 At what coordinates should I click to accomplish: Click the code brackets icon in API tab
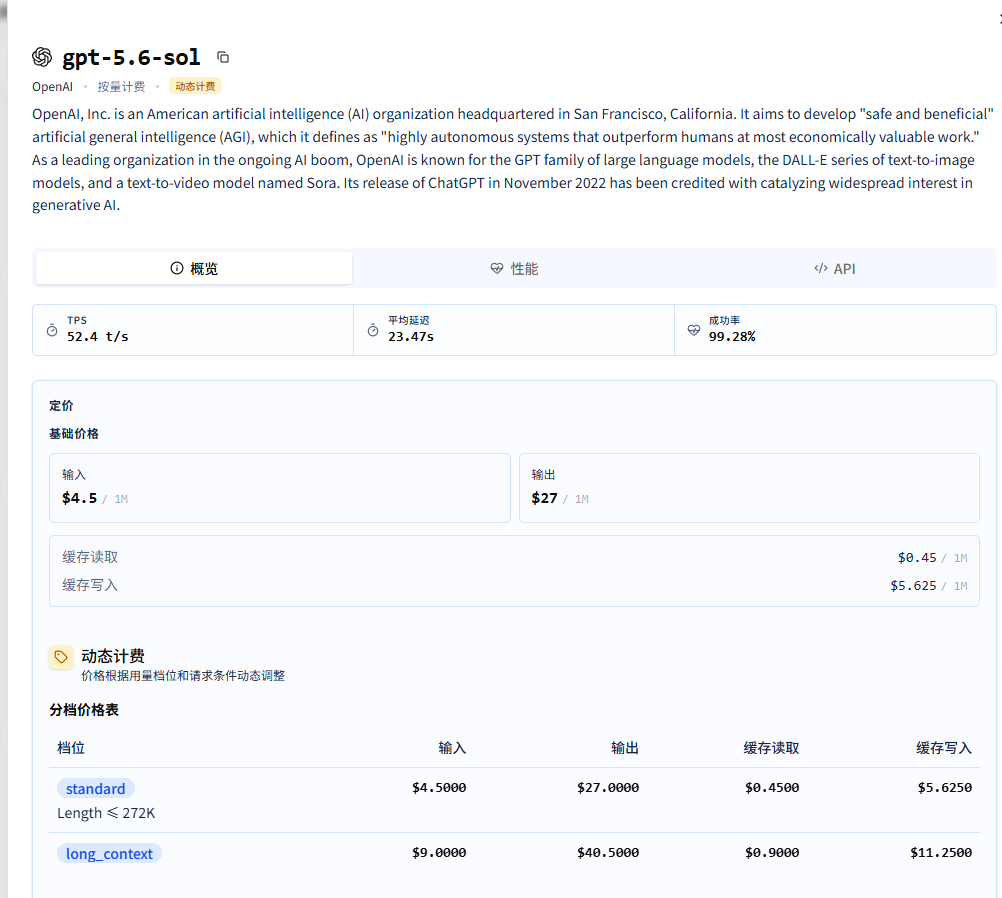821,268
